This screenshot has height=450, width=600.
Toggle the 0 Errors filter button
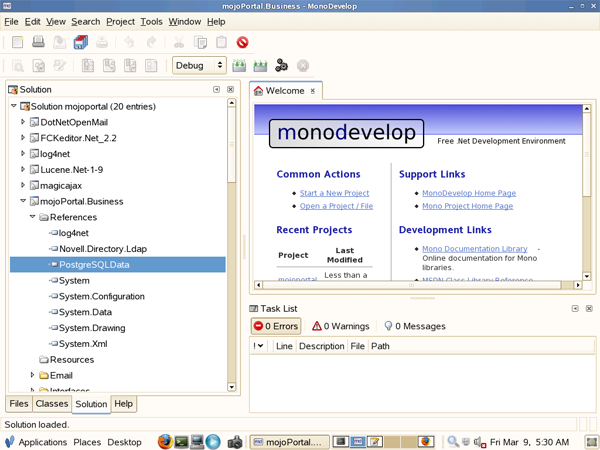pos(276,326)
